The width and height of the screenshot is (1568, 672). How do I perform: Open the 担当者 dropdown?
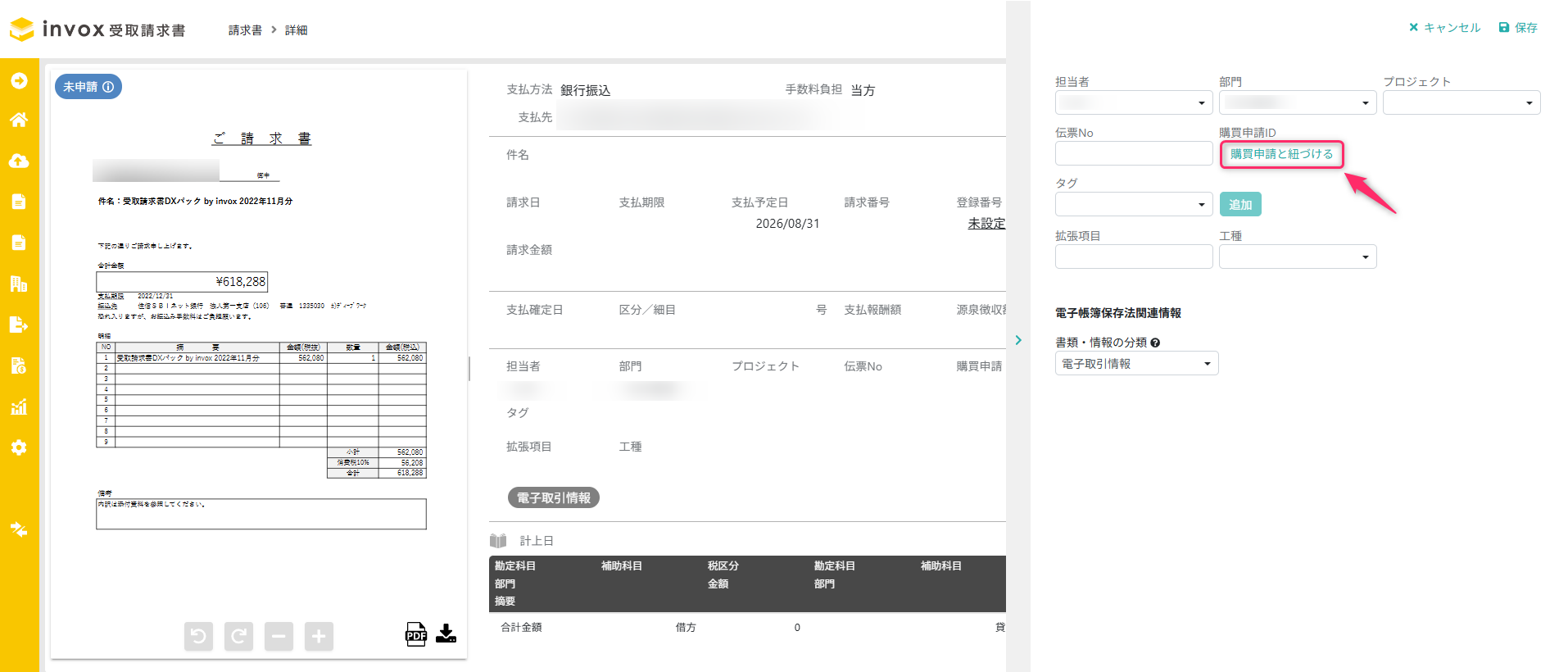point(1134,102)
